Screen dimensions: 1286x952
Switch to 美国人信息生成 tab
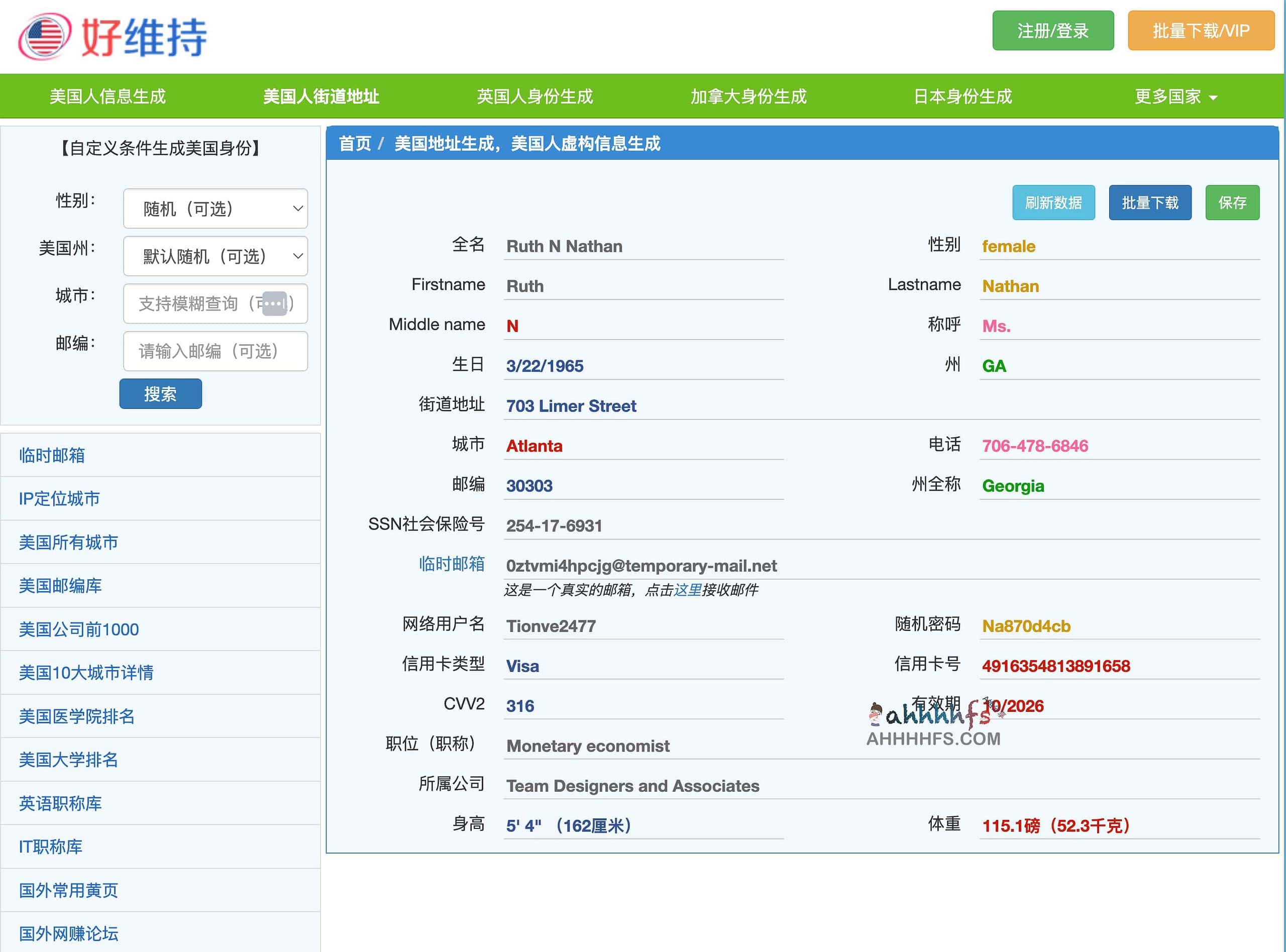tap(106, 96)
